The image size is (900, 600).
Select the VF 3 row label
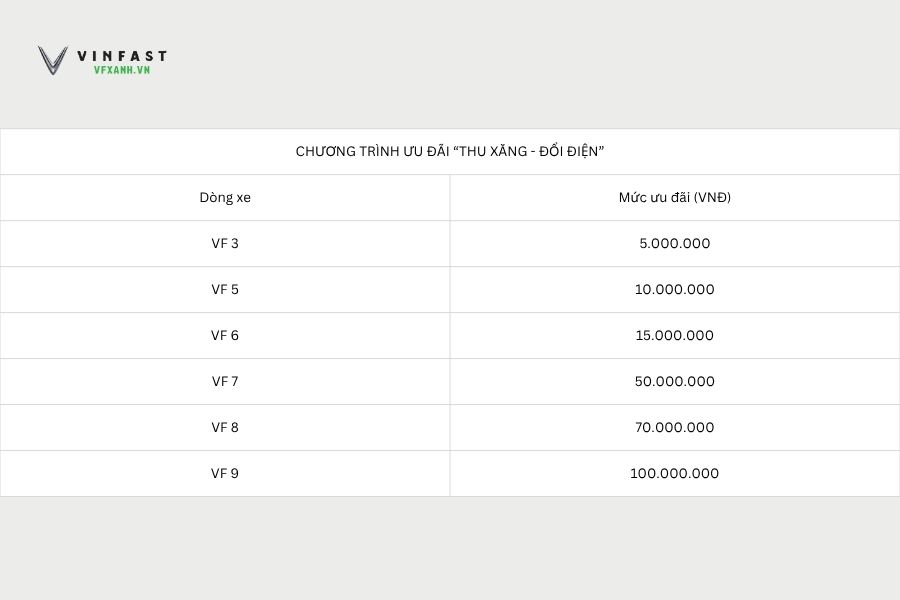(225, 243)
